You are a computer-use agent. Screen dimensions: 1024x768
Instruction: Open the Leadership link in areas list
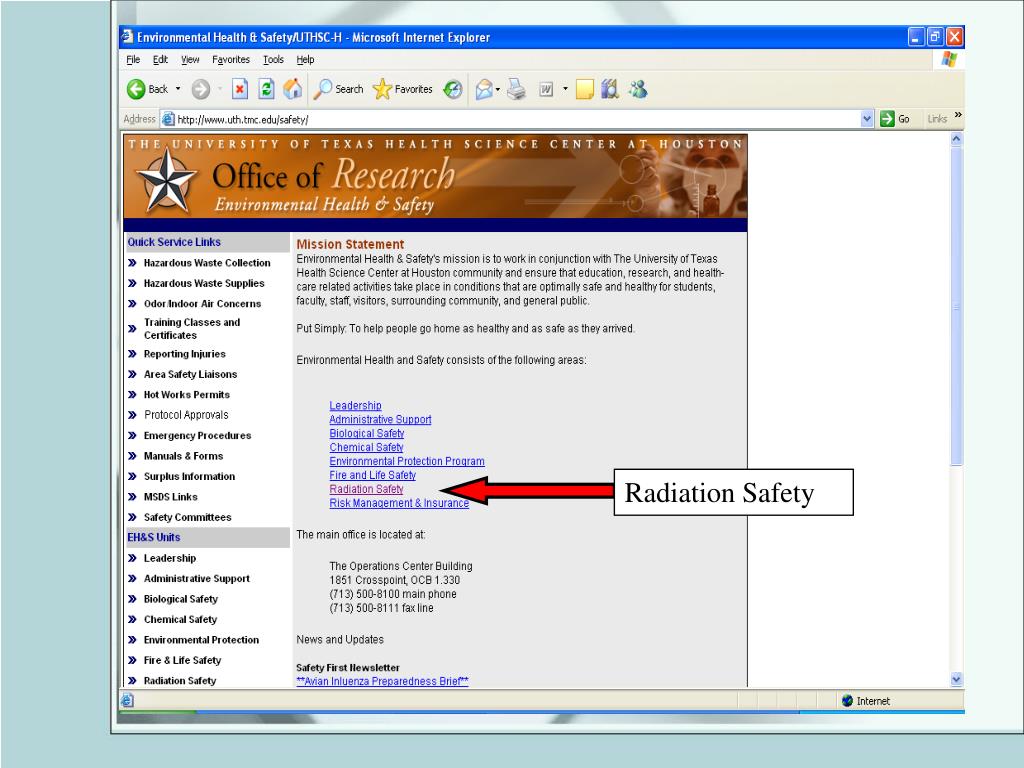pos(355,406)
